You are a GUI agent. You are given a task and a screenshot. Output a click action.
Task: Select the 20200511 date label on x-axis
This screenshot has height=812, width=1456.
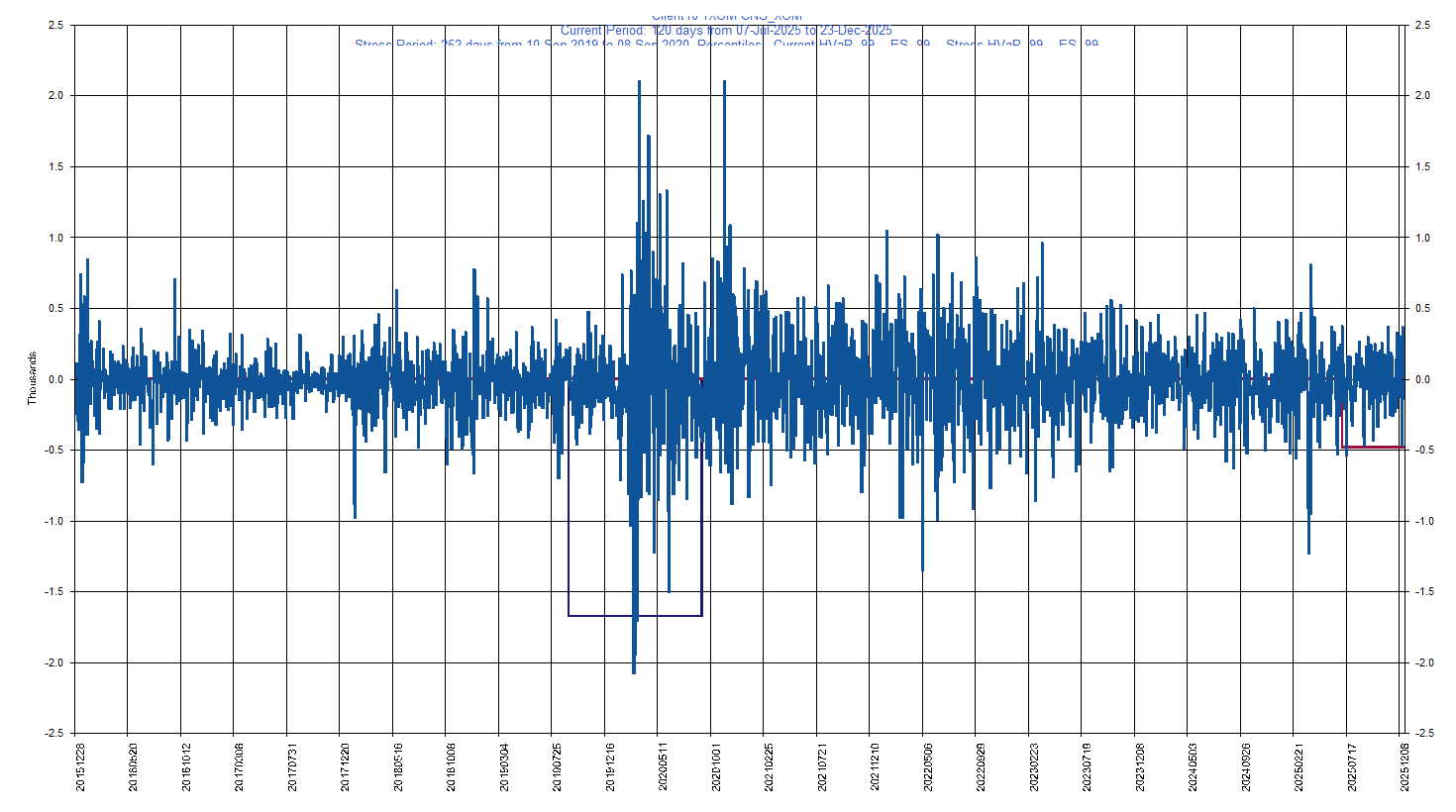coord(663,768)
